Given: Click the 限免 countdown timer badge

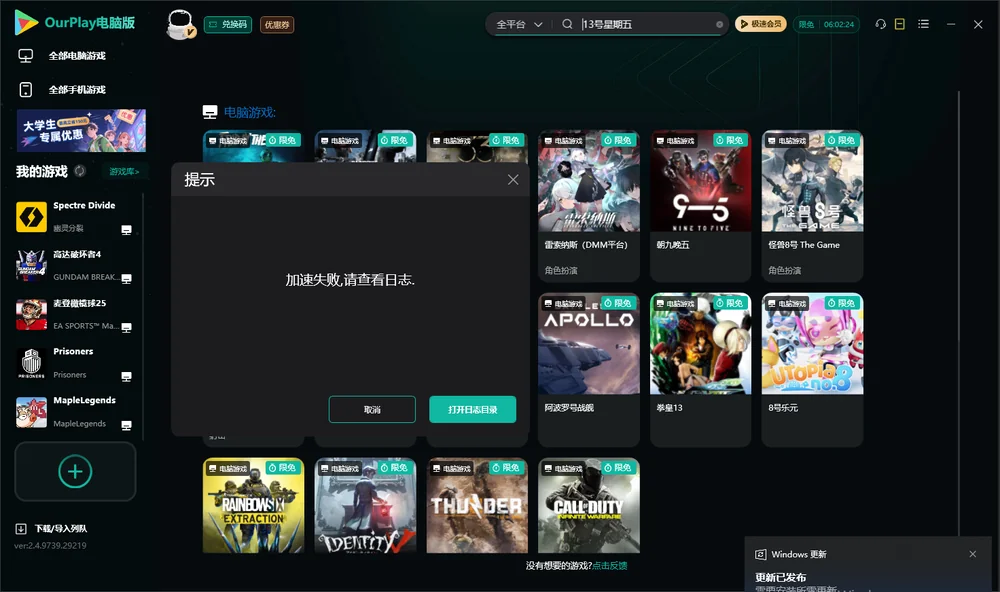Looking at the screenshot, I should pyautogui.click(x=826, y=24).
